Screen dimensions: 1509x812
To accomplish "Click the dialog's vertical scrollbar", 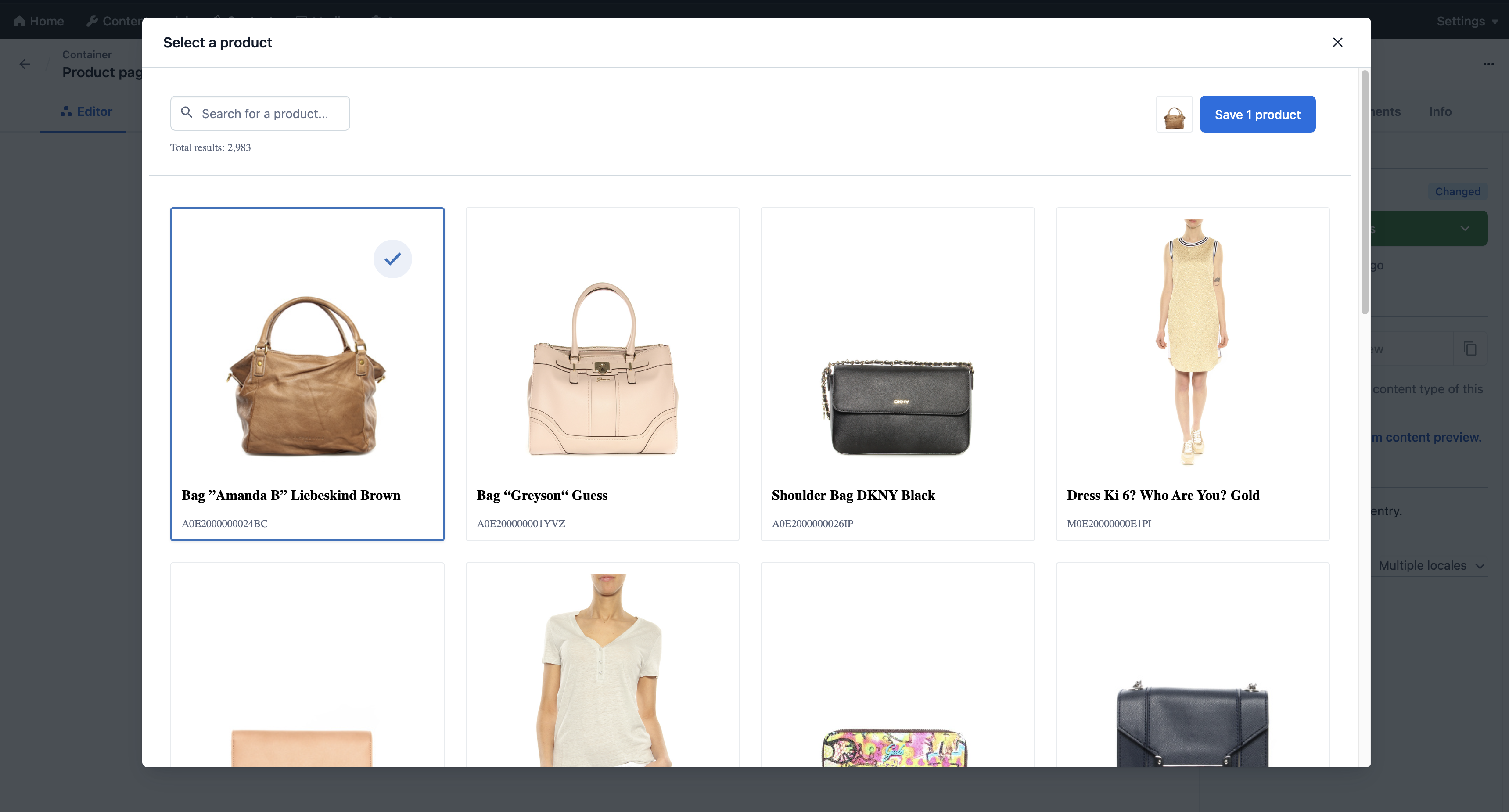I will click(1364, 193).
